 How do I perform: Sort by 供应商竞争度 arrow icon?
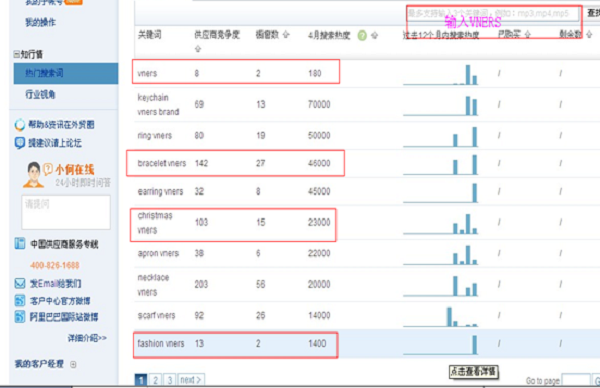point(198,49)
